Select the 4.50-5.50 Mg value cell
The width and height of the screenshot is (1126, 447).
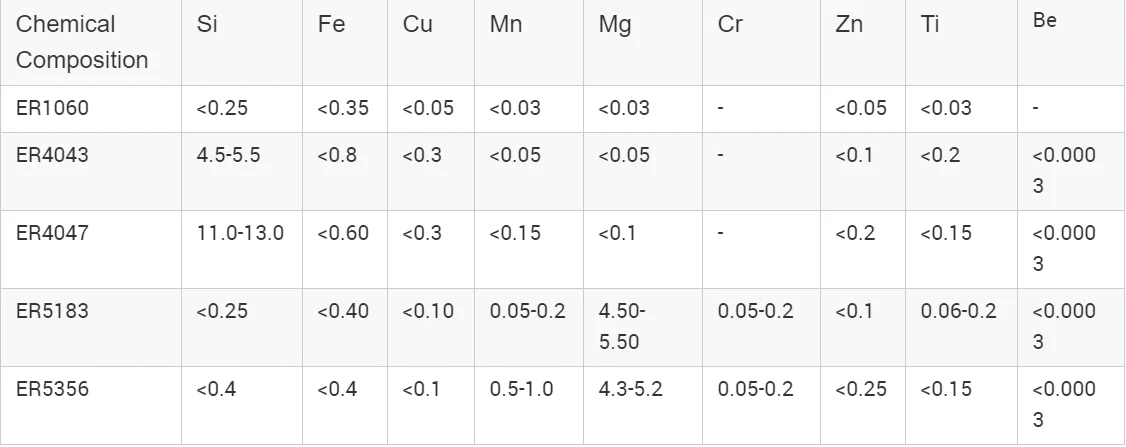pos(622,326)
